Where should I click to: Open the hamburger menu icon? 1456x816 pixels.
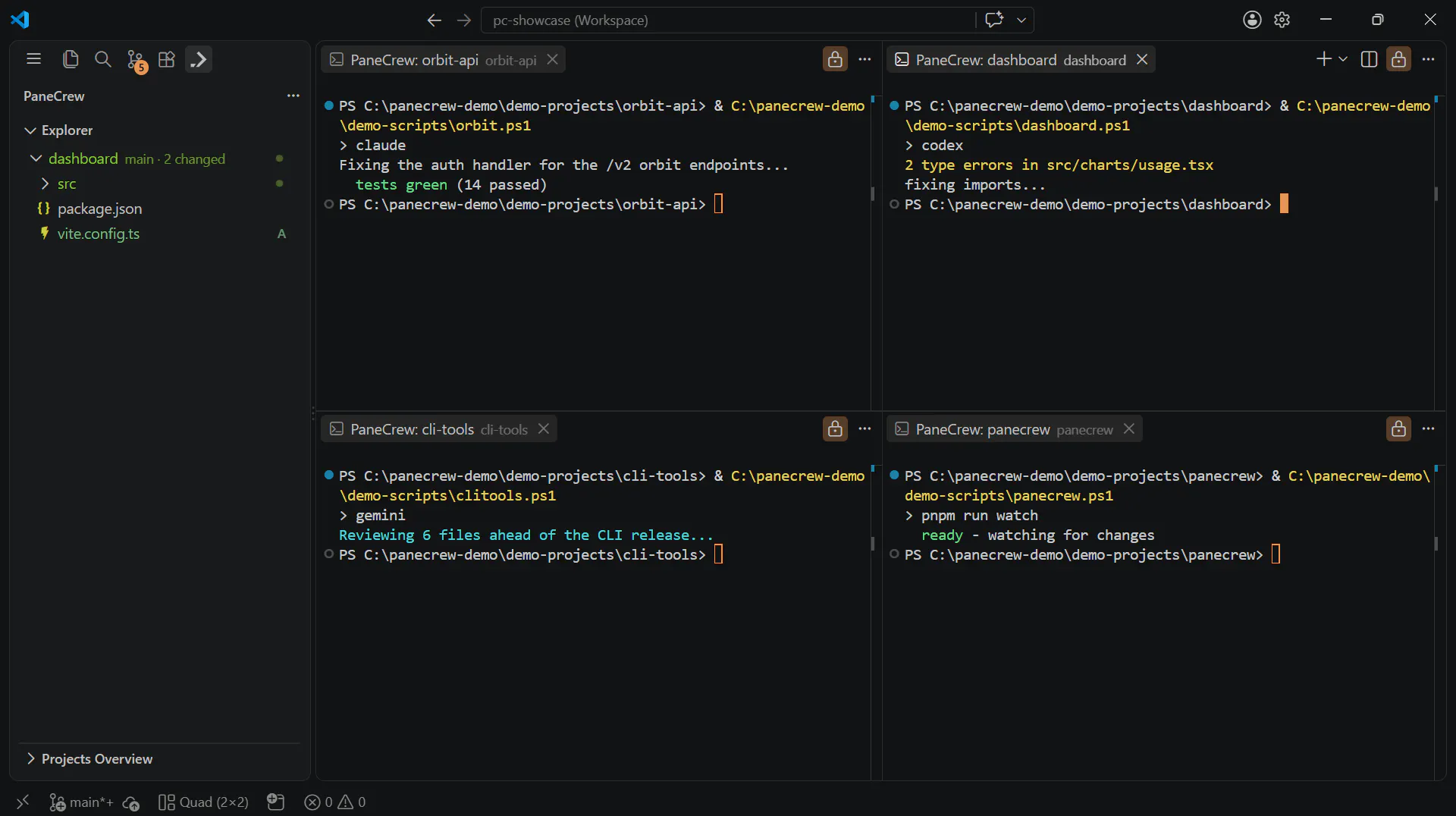pos(33,59)
